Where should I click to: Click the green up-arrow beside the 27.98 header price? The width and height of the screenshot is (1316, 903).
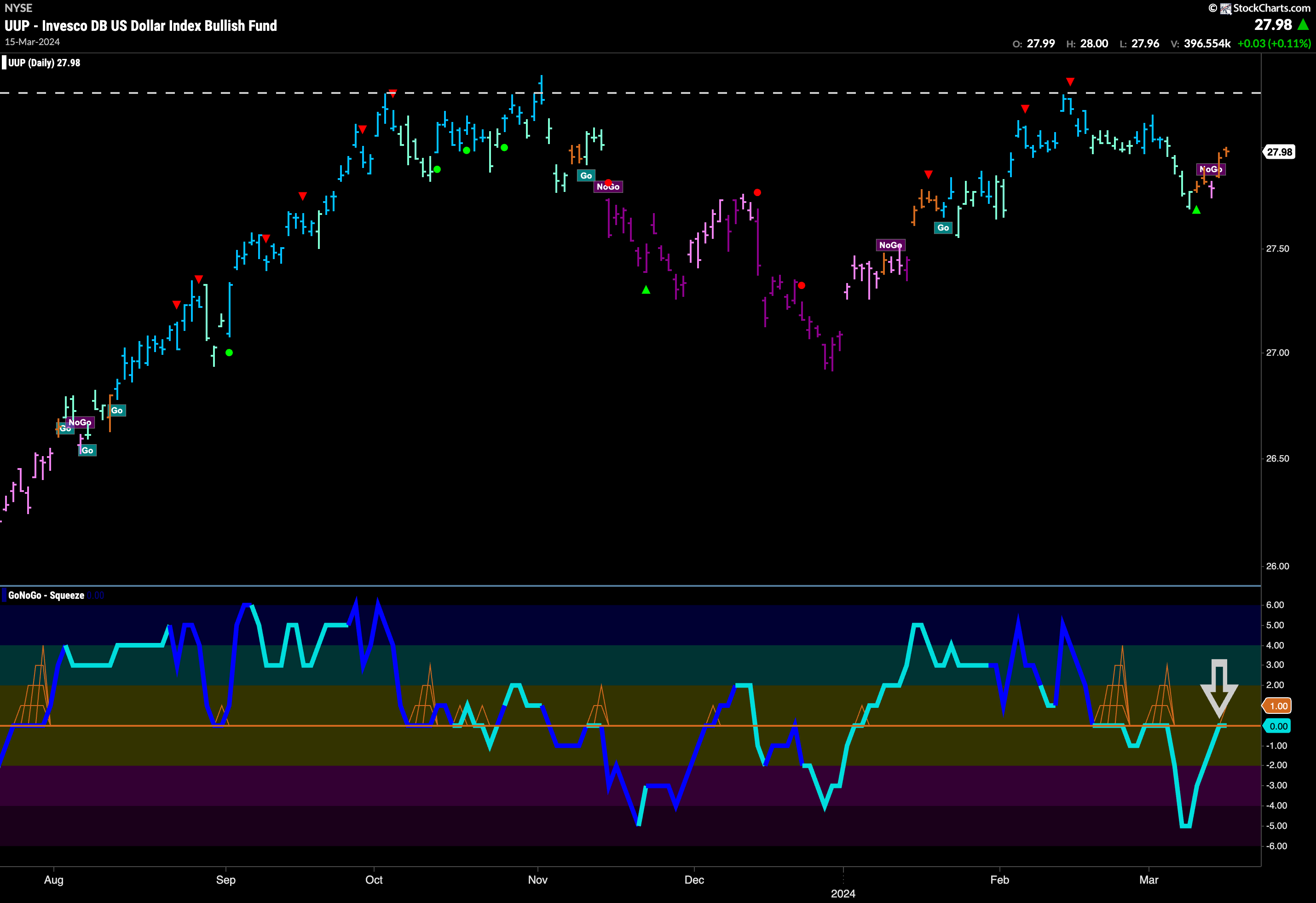[1303, 24]
